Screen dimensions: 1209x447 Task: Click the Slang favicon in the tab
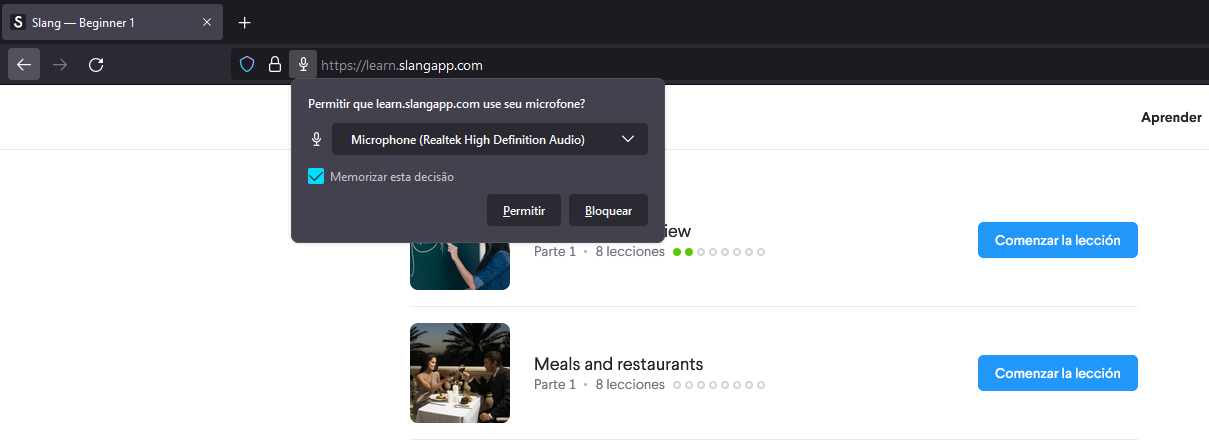(x=18, y=22)
